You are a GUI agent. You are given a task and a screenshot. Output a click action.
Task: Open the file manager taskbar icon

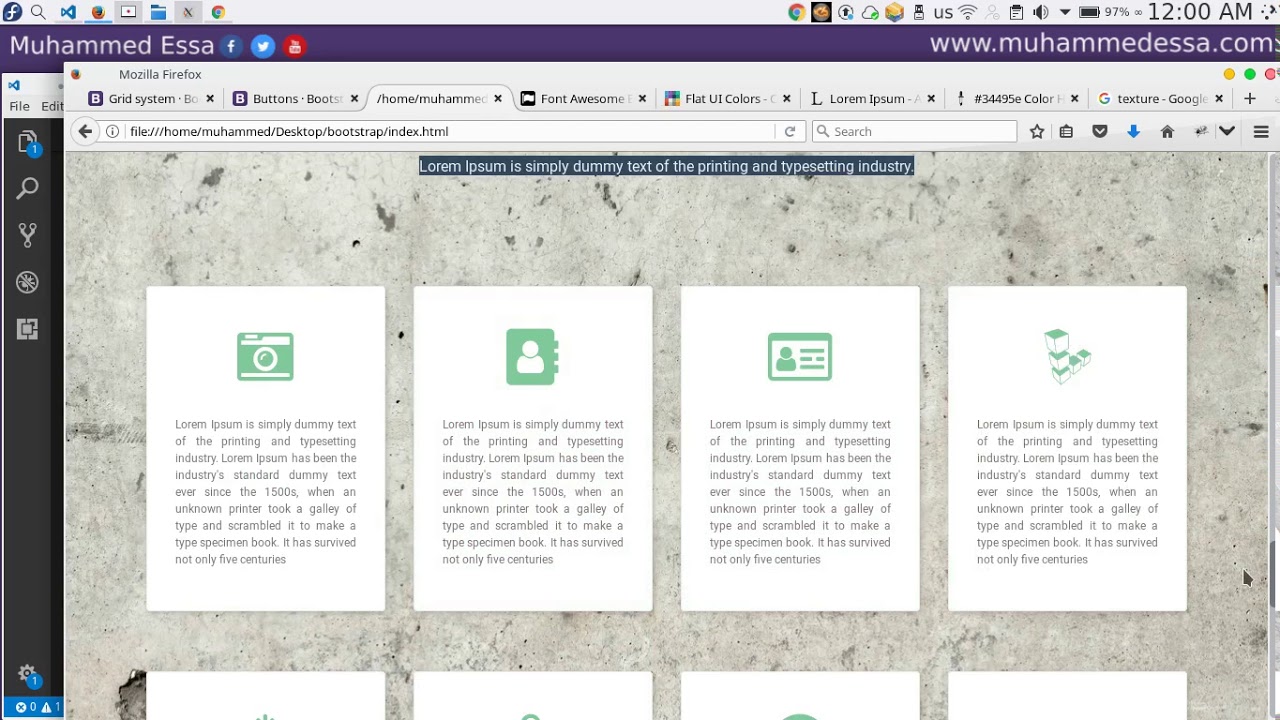point(158,12)
